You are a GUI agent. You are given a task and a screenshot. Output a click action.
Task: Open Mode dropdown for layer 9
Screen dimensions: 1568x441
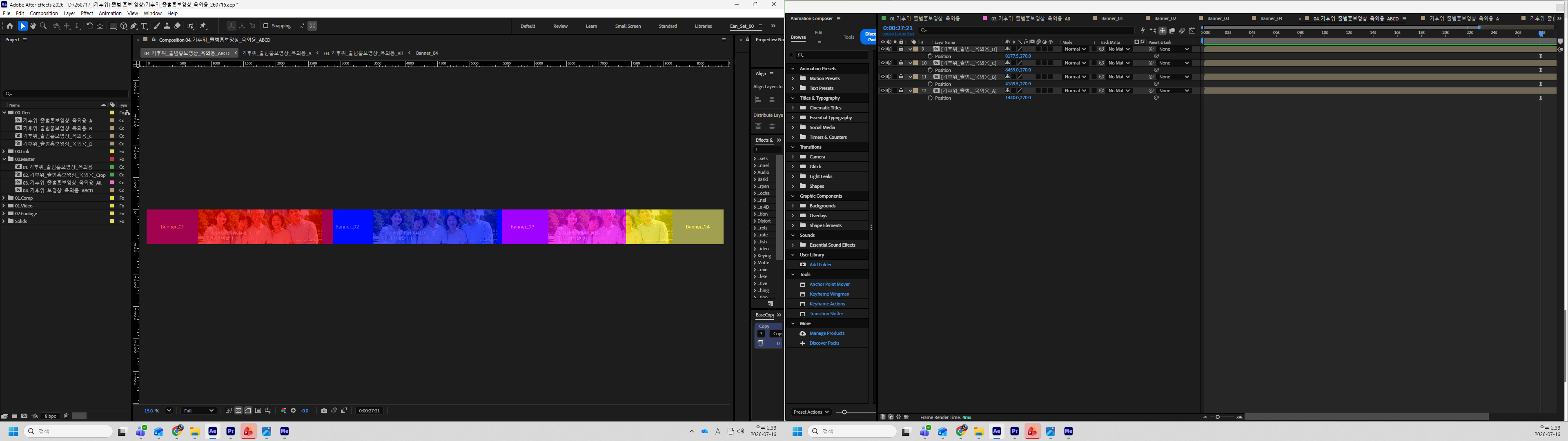pos(1075,49)
